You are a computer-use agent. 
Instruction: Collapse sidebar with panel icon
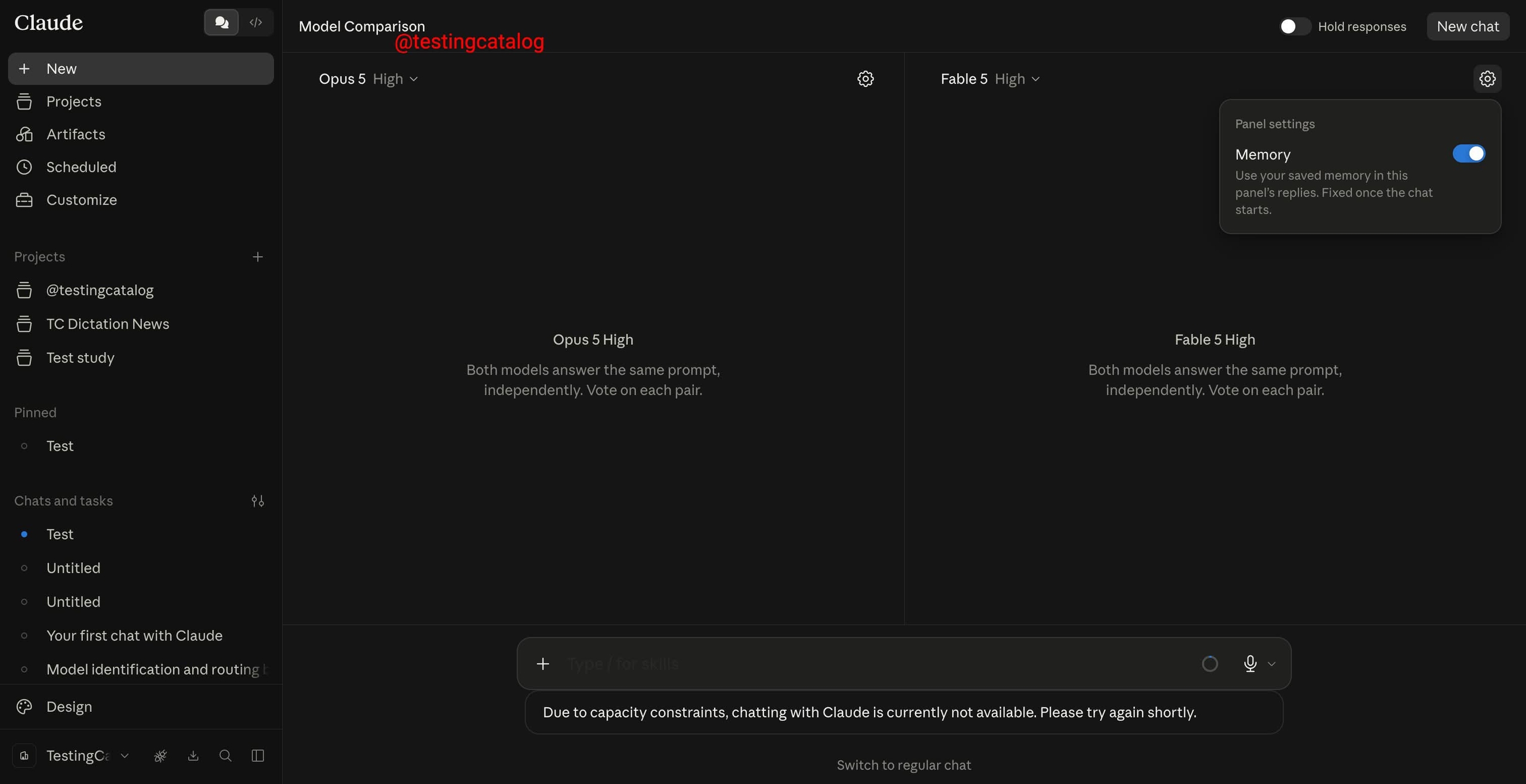tap(258, 755)
